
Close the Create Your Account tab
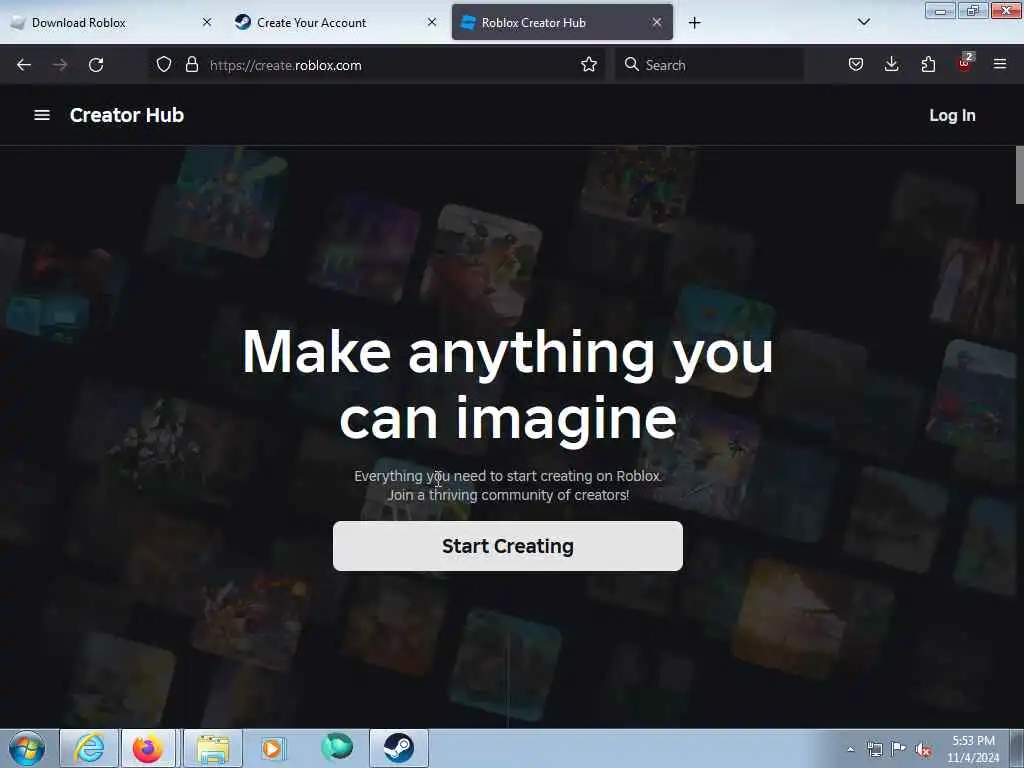pyautogui.click(x=432, y=22)
